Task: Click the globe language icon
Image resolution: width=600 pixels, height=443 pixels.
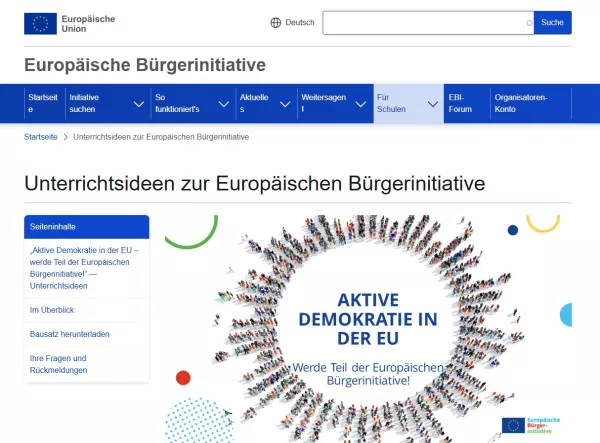Action: point(276,23)
